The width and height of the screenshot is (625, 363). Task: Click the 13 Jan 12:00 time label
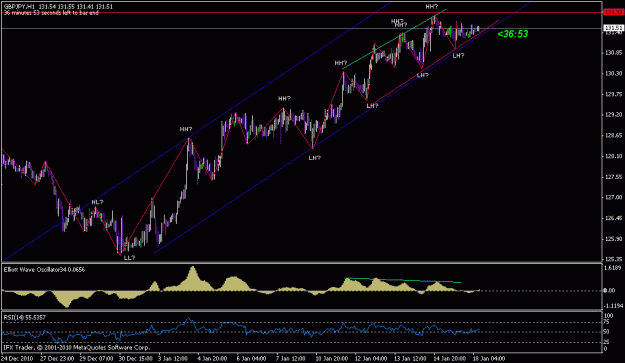[411, 359]
